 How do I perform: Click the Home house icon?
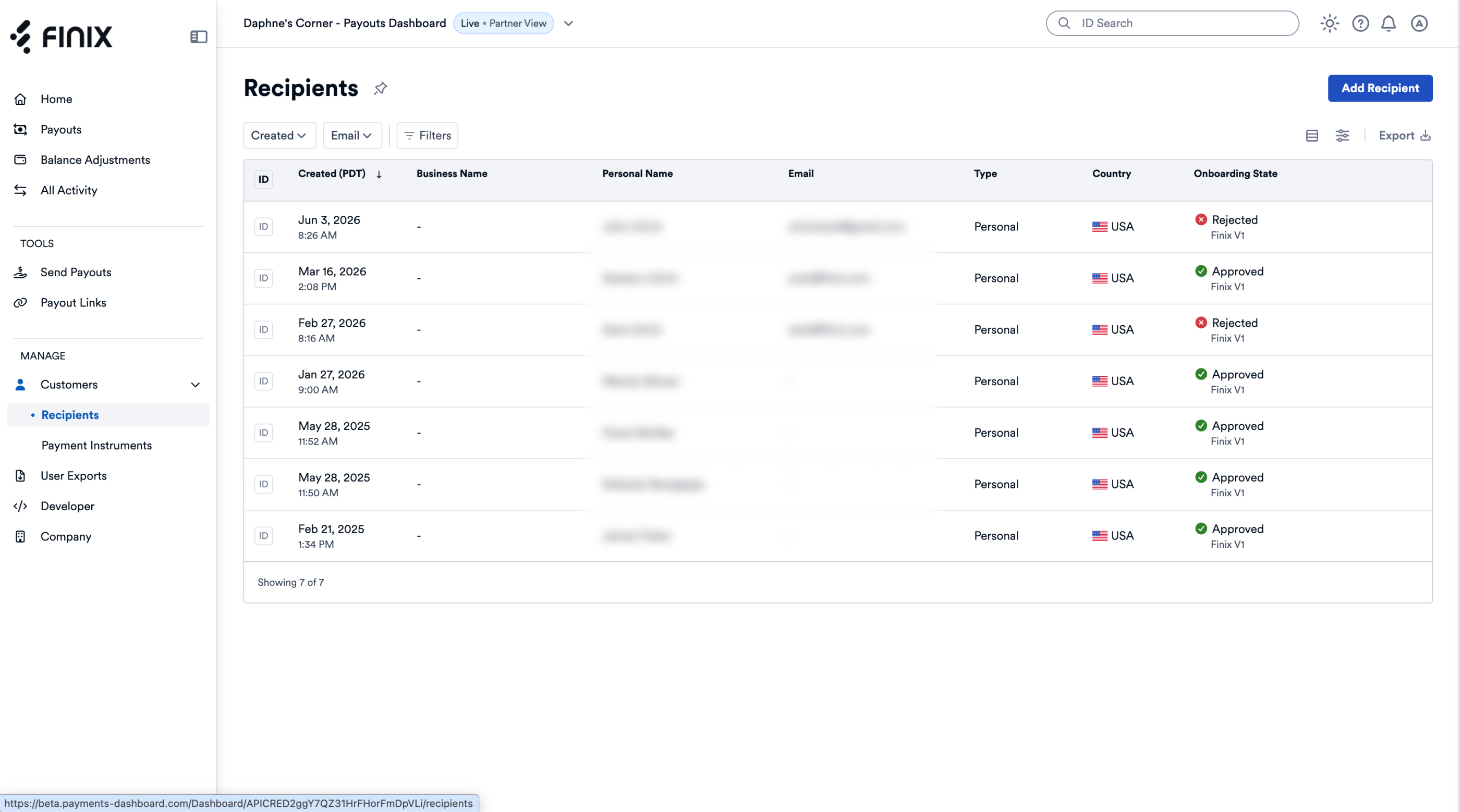20,99
